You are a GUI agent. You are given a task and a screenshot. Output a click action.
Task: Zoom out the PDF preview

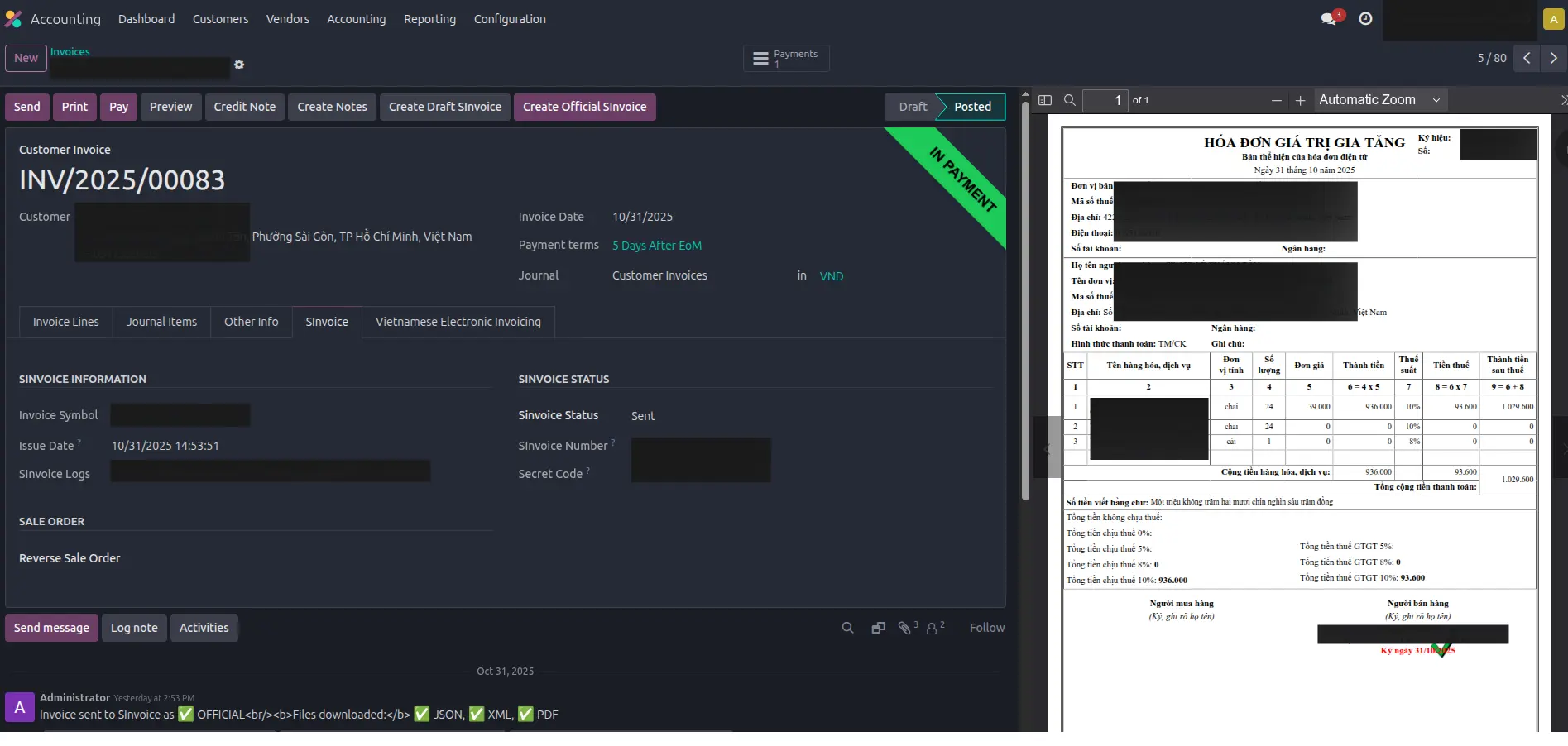(1276, 100)
